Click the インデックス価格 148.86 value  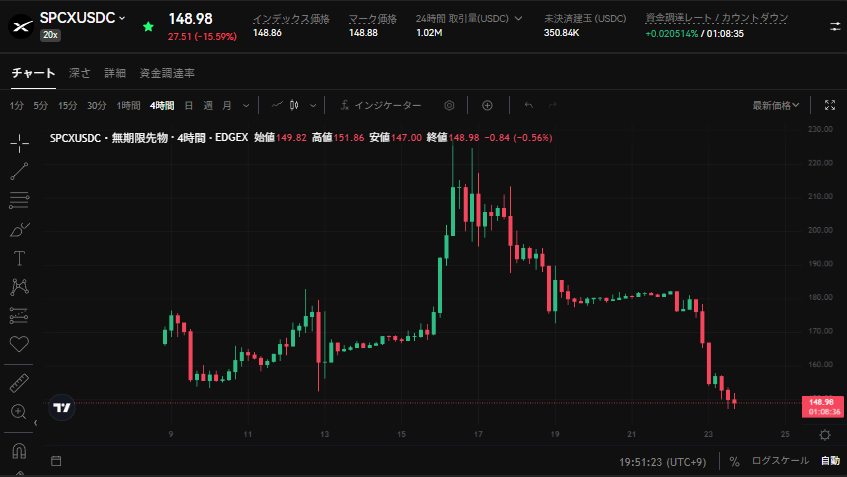tap(267, 33)
